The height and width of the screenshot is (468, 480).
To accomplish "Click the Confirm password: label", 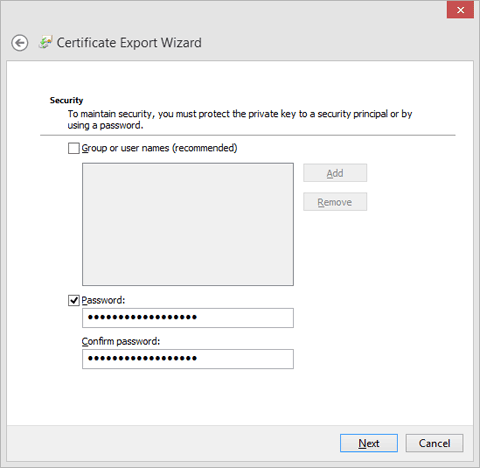I will point(121,341).
